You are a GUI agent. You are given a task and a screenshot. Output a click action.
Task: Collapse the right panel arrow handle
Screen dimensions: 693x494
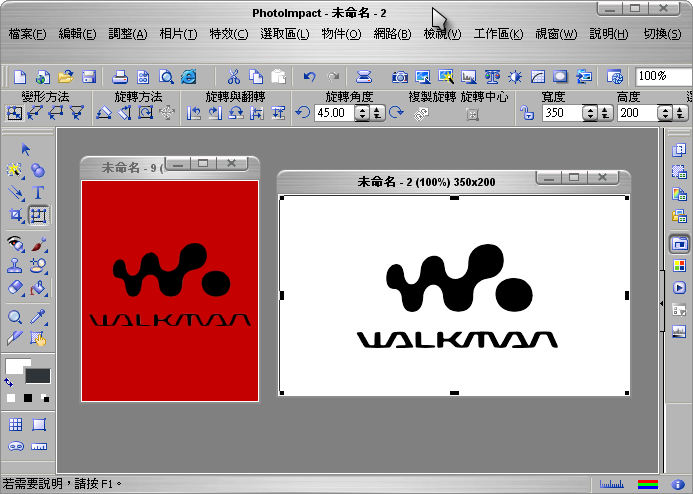(662, 304)
